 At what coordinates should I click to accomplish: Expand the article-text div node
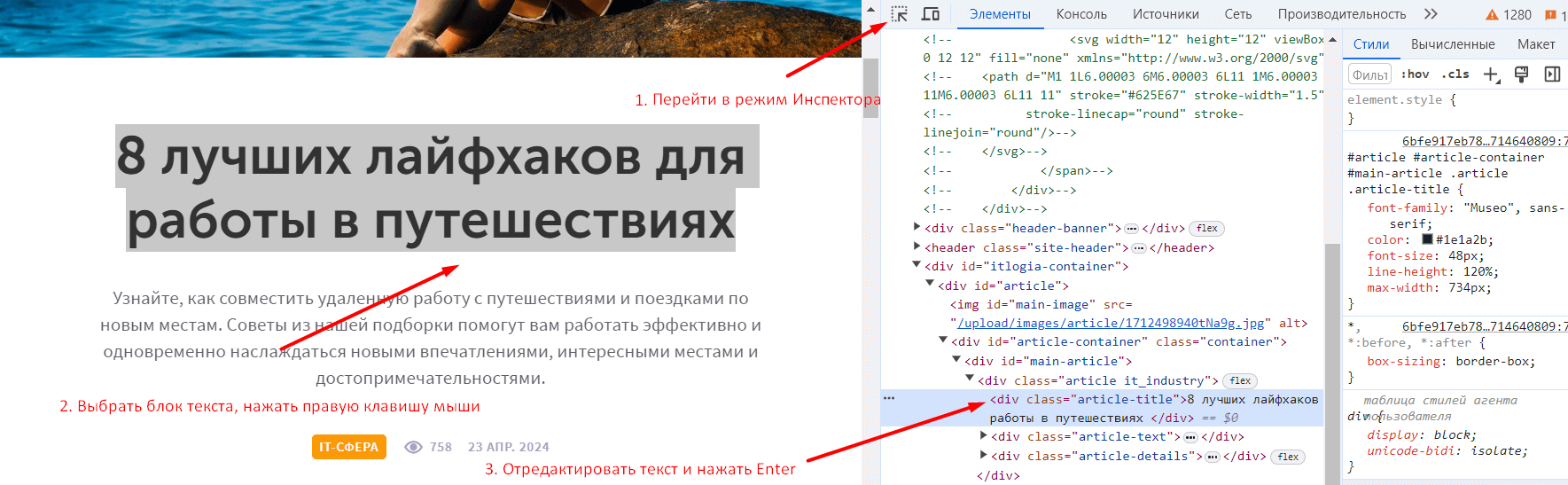coord(984,436)
